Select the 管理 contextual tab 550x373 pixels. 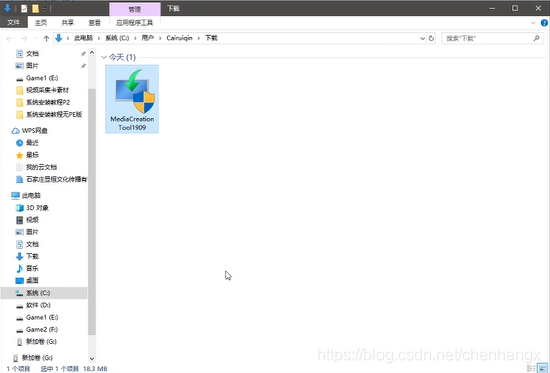135,9
